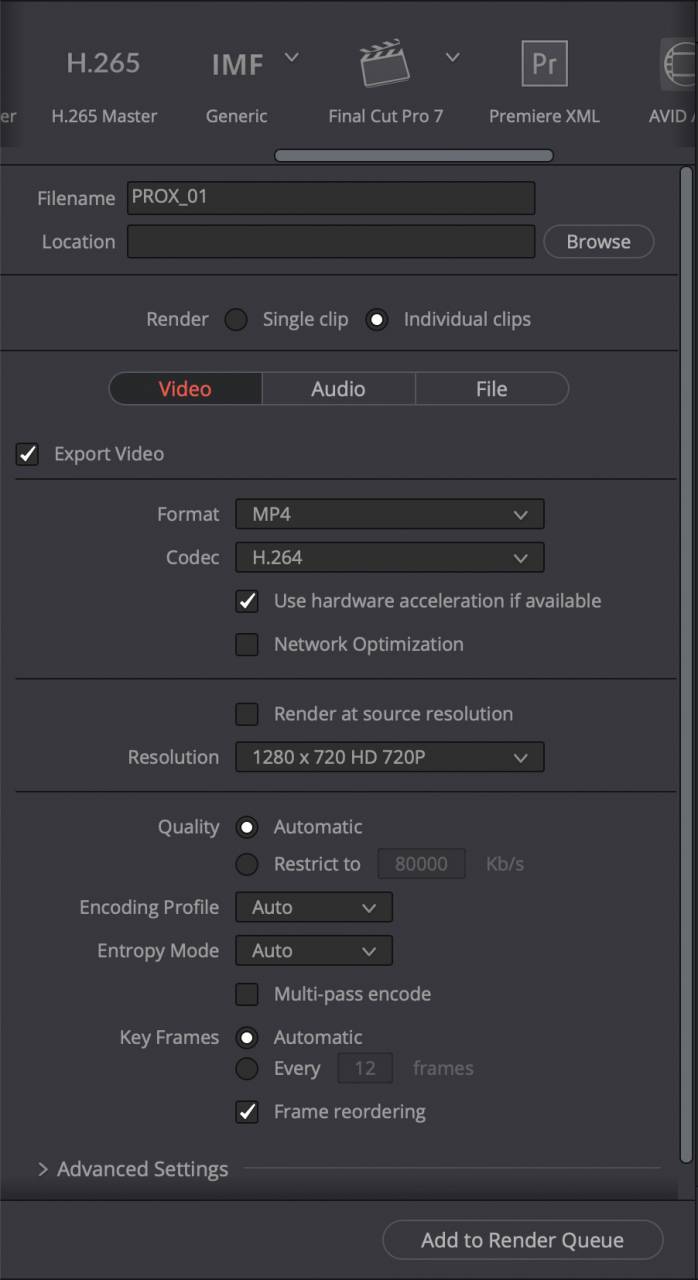Image resolution: width=698 pixels, height=1280 pixels.
Task: Choose the IMF Generic preset icon
Action: 236,65
